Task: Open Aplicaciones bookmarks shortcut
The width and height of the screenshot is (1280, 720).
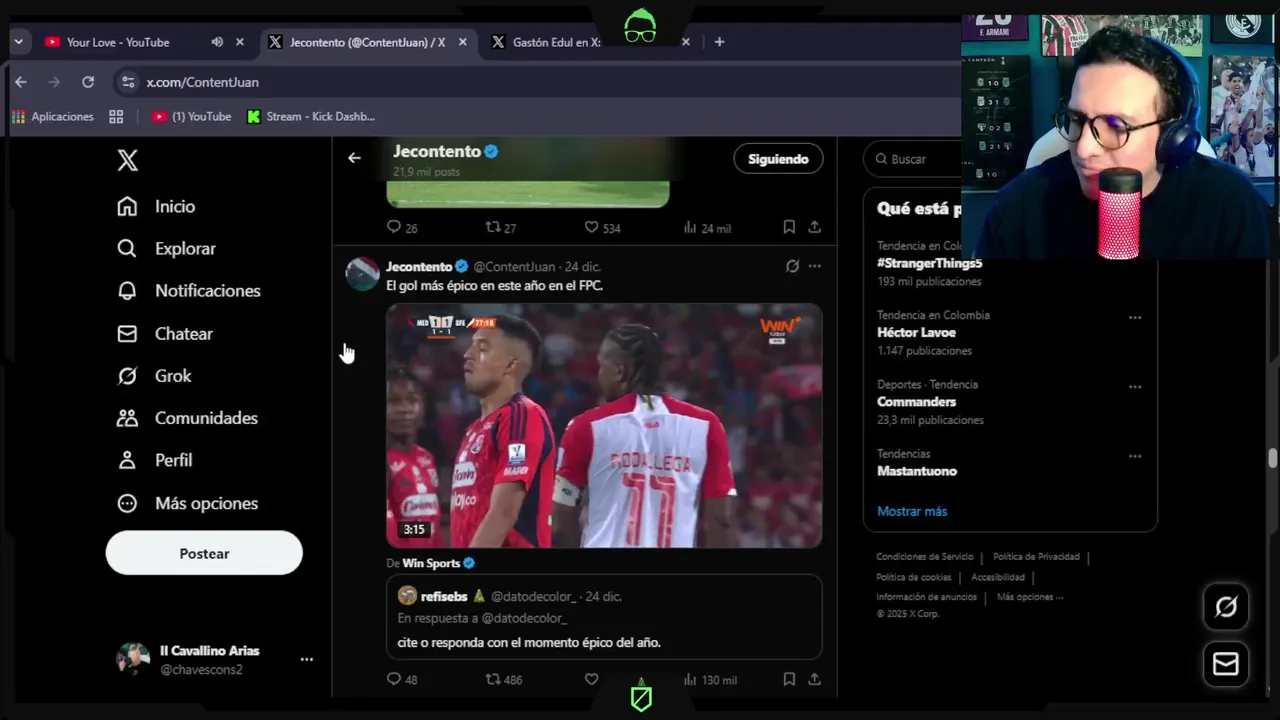Action: tap(53, 116)
